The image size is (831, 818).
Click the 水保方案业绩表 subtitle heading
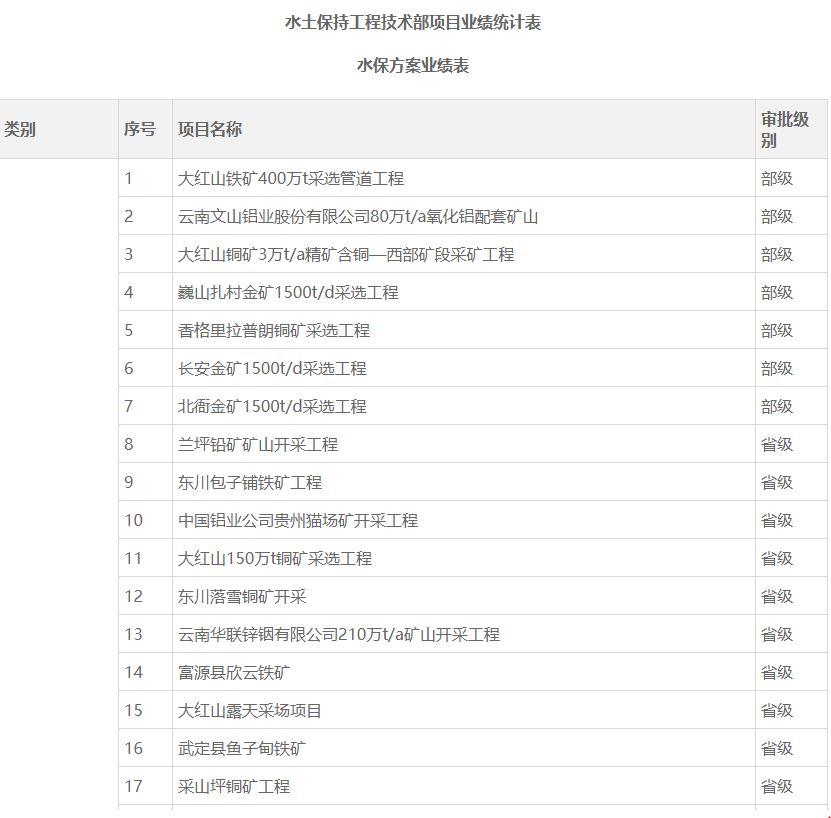click(413, 66)
